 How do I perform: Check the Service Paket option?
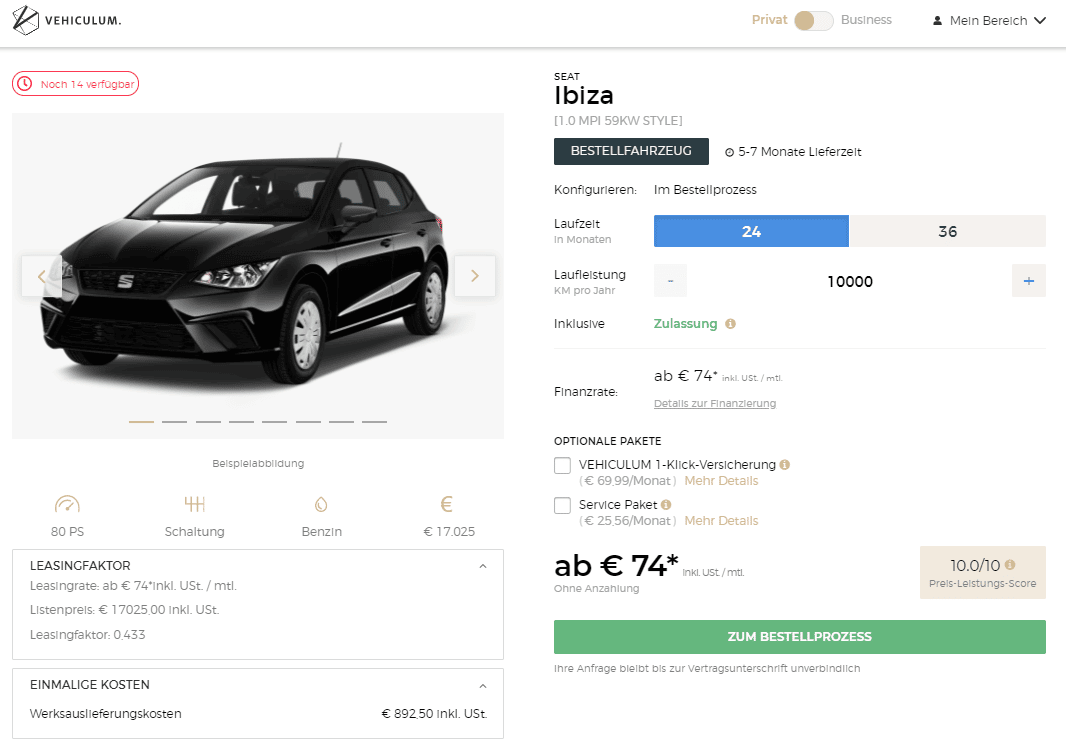coord(563,506)
